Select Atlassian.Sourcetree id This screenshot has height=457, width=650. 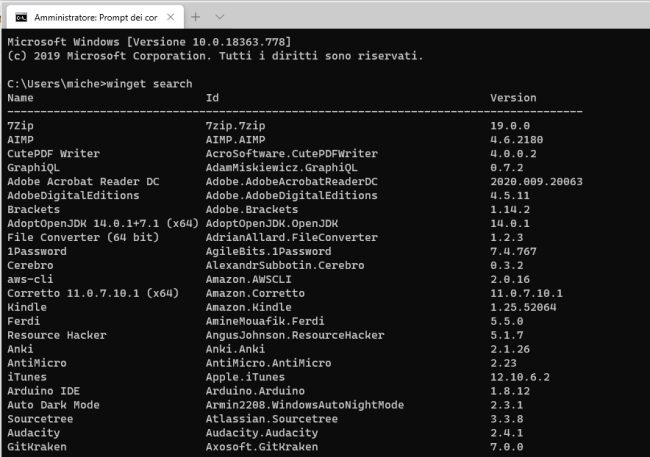(272, 419)
